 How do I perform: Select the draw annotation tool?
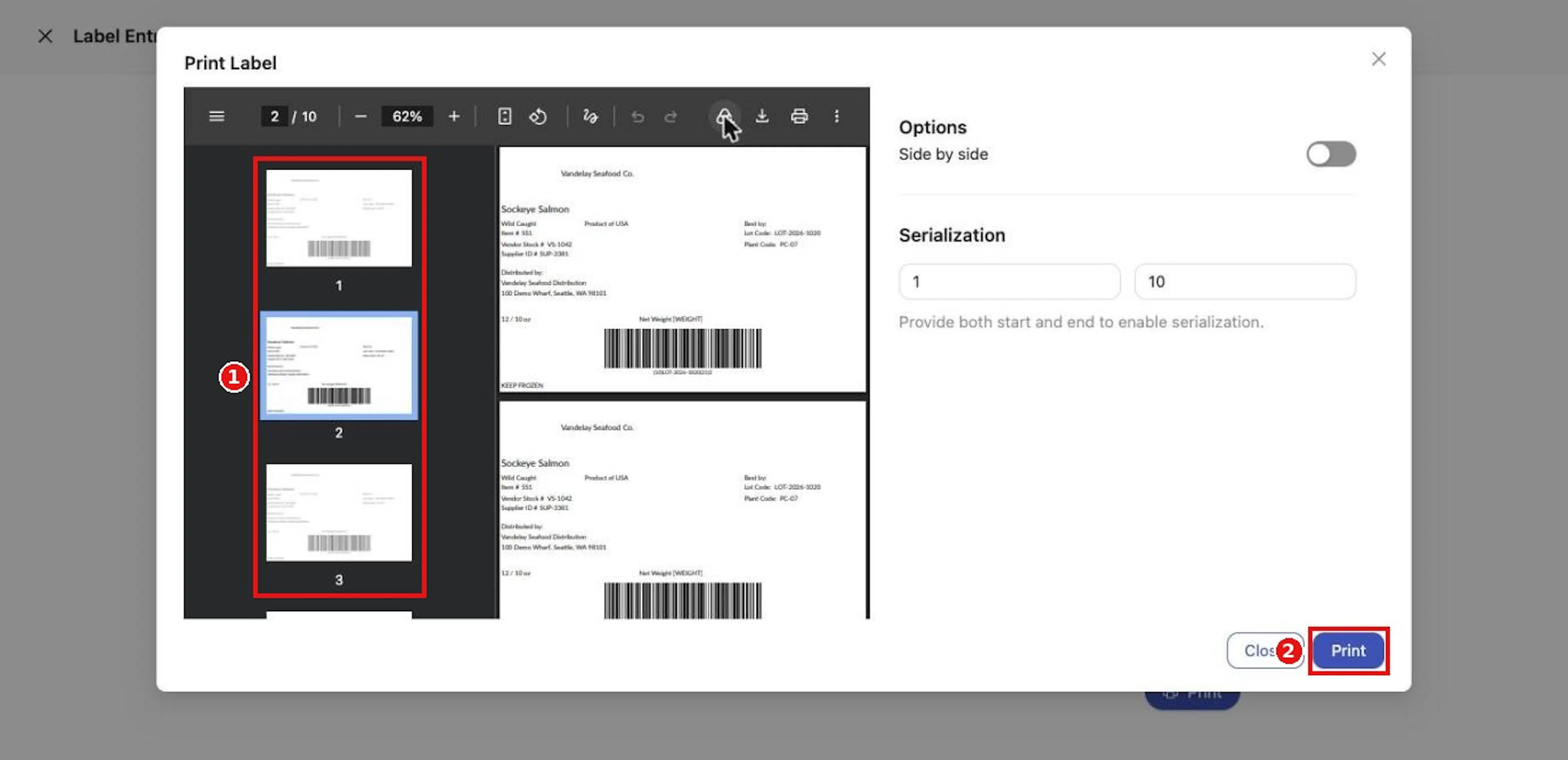(x=590, y=116)
